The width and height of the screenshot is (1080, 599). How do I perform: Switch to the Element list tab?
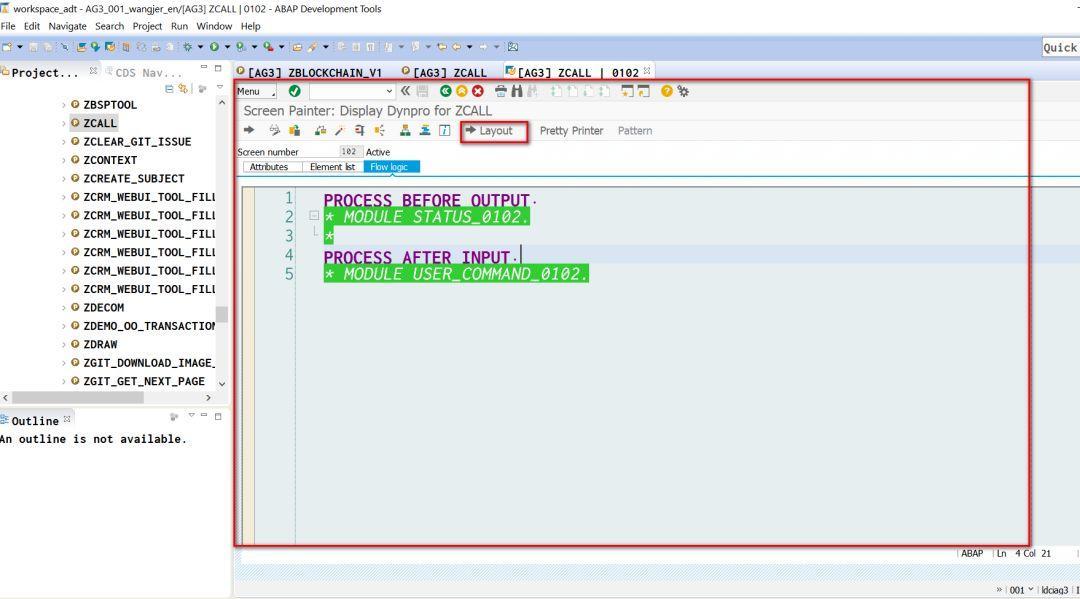[x=333, y=167]
